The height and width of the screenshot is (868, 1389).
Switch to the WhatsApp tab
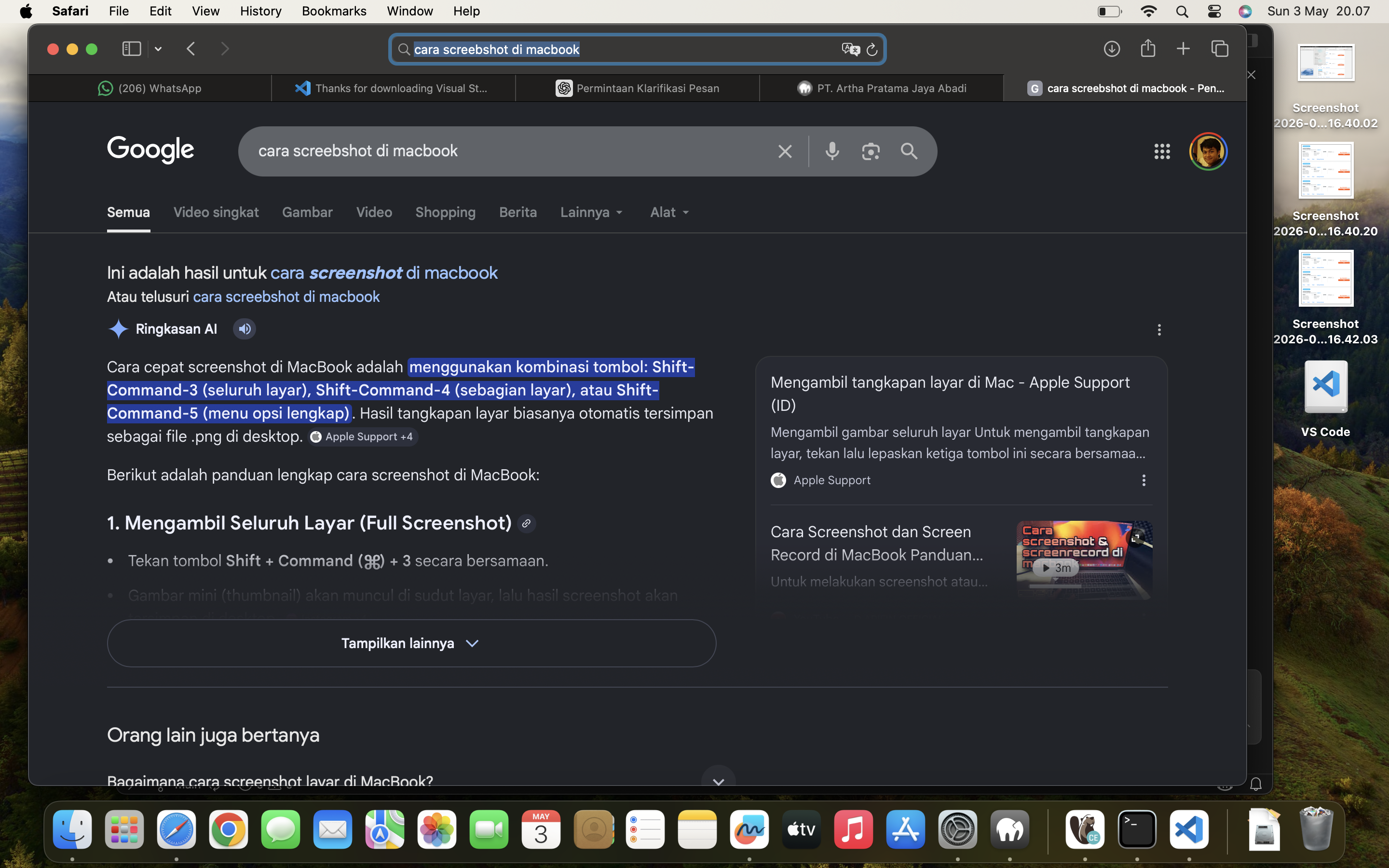[x=150, y=88]
